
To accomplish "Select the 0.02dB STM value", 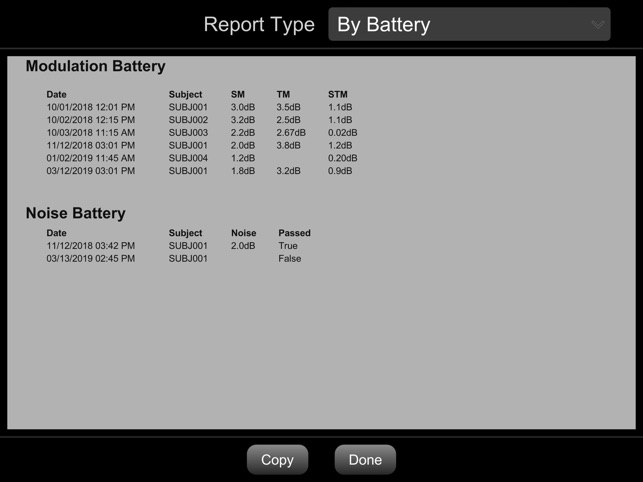I will pos(342,132).
